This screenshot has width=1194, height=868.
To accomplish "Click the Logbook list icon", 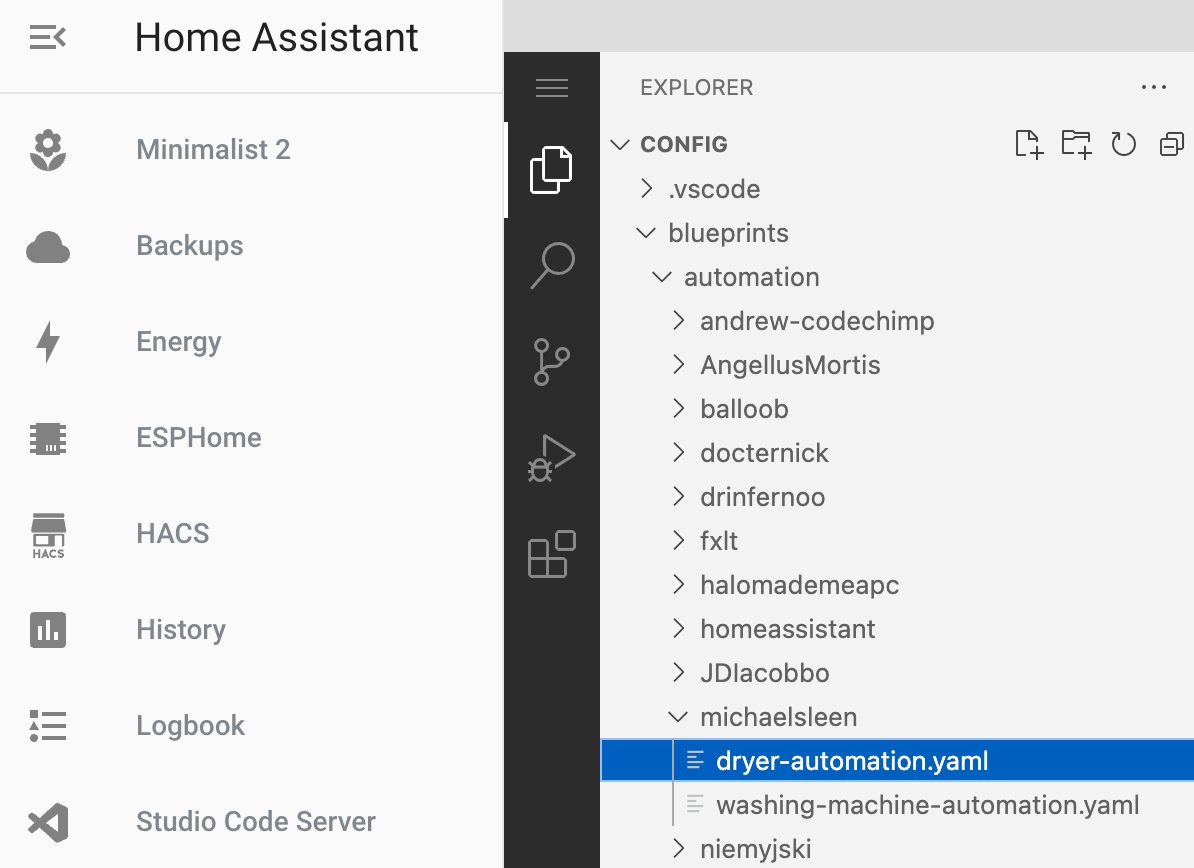I will tap(48, 726).
